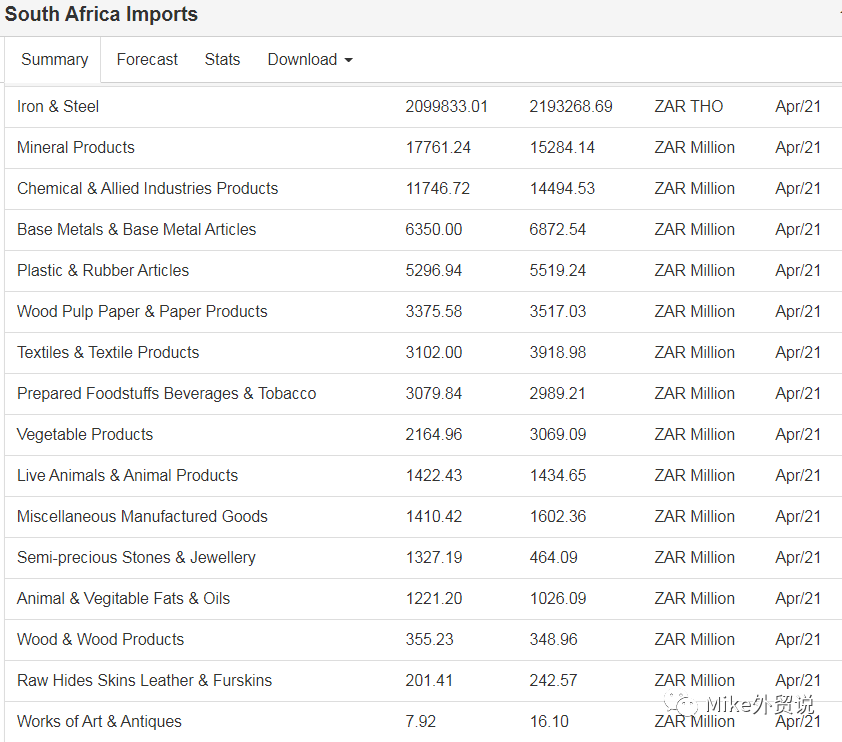842x742 pixels.
Task: Click Animal & Vegitable Fats & Oils
Action: pos(123,599)
